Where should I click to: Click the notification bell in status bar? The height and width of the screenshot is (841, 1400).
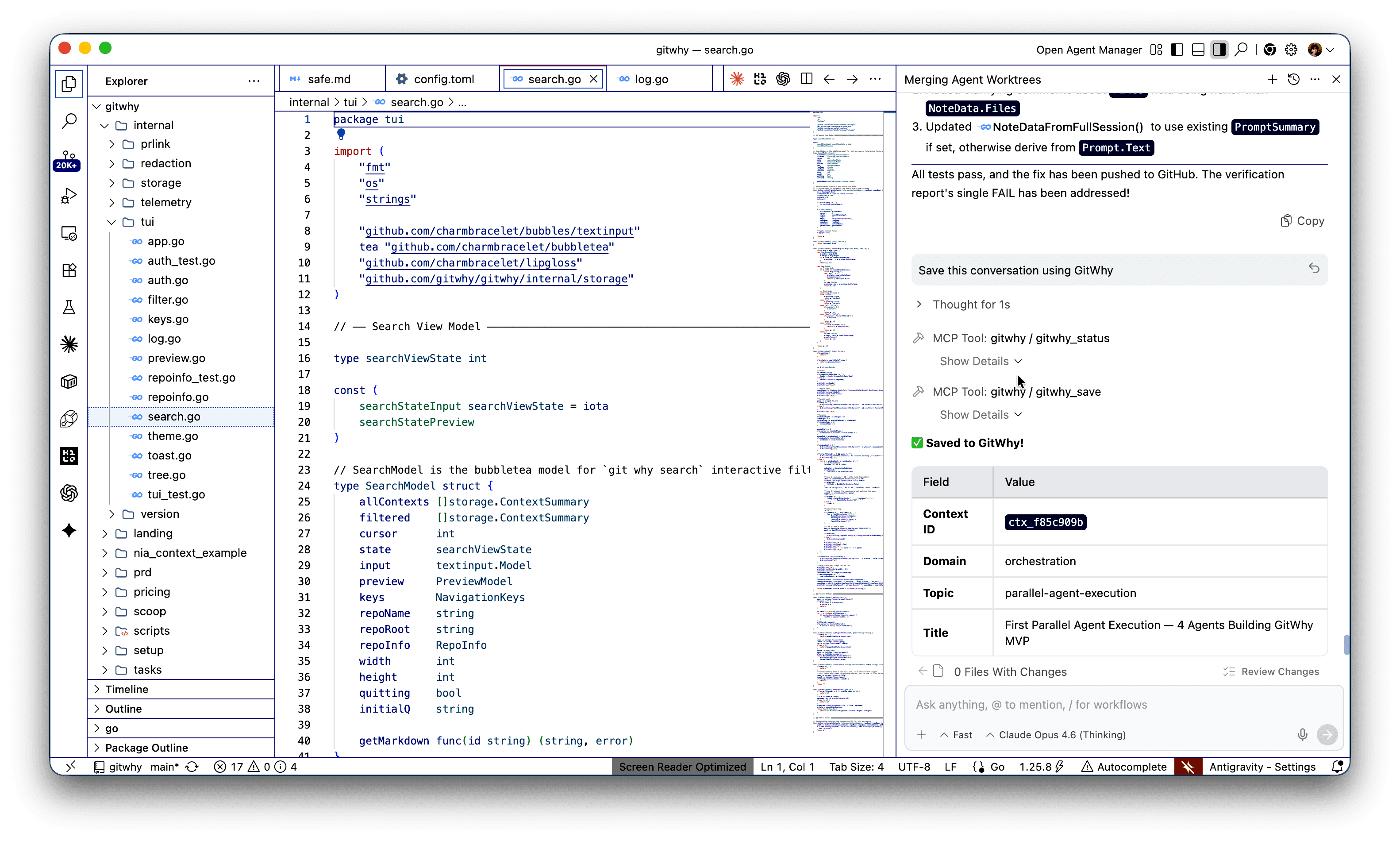[1337, 767]
